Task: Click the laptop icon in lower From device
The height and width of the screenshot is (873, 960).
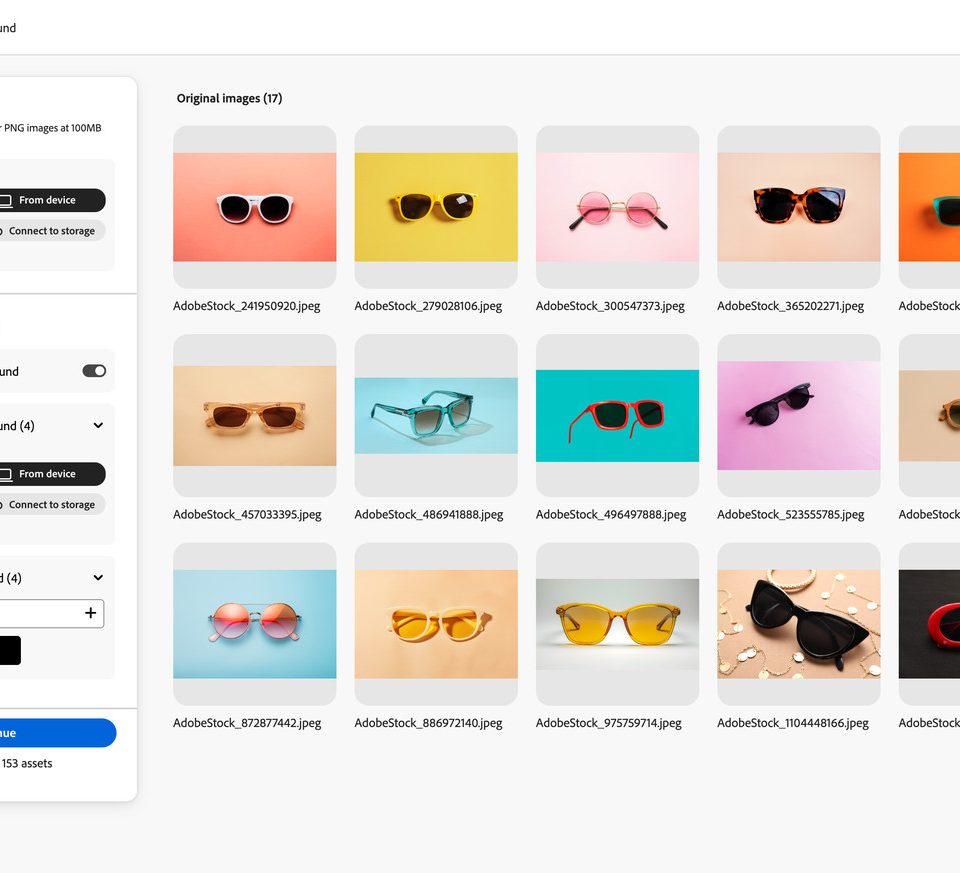Action: 5,474
